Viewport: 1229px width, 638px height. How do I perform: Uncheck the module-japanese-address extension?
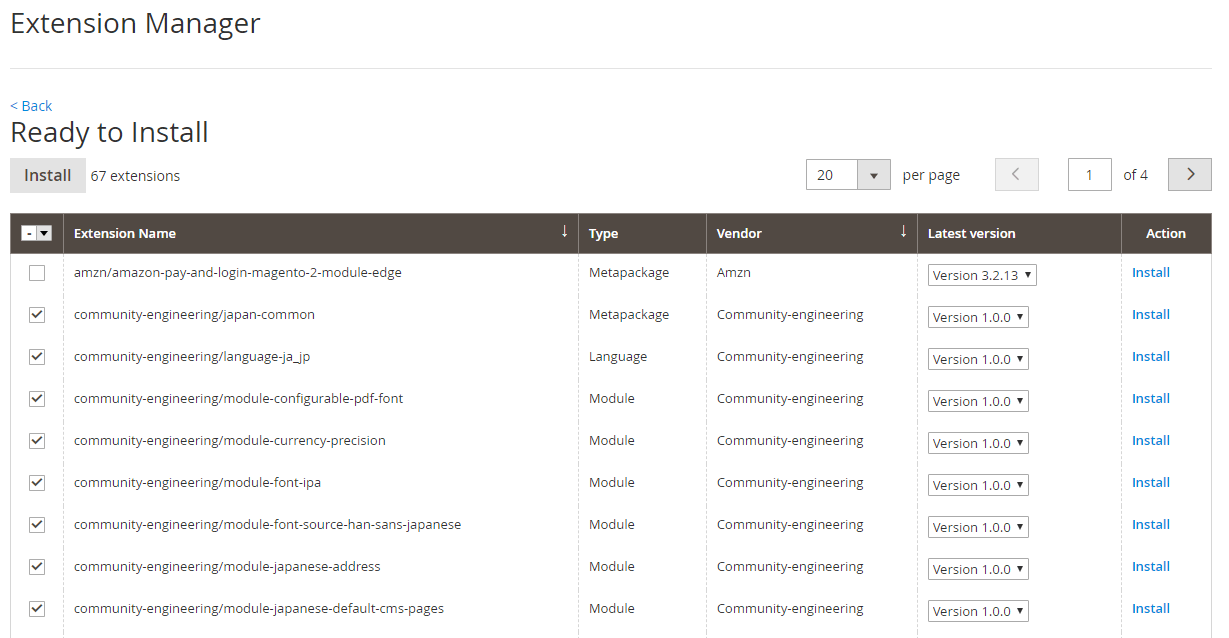[37, 566]
